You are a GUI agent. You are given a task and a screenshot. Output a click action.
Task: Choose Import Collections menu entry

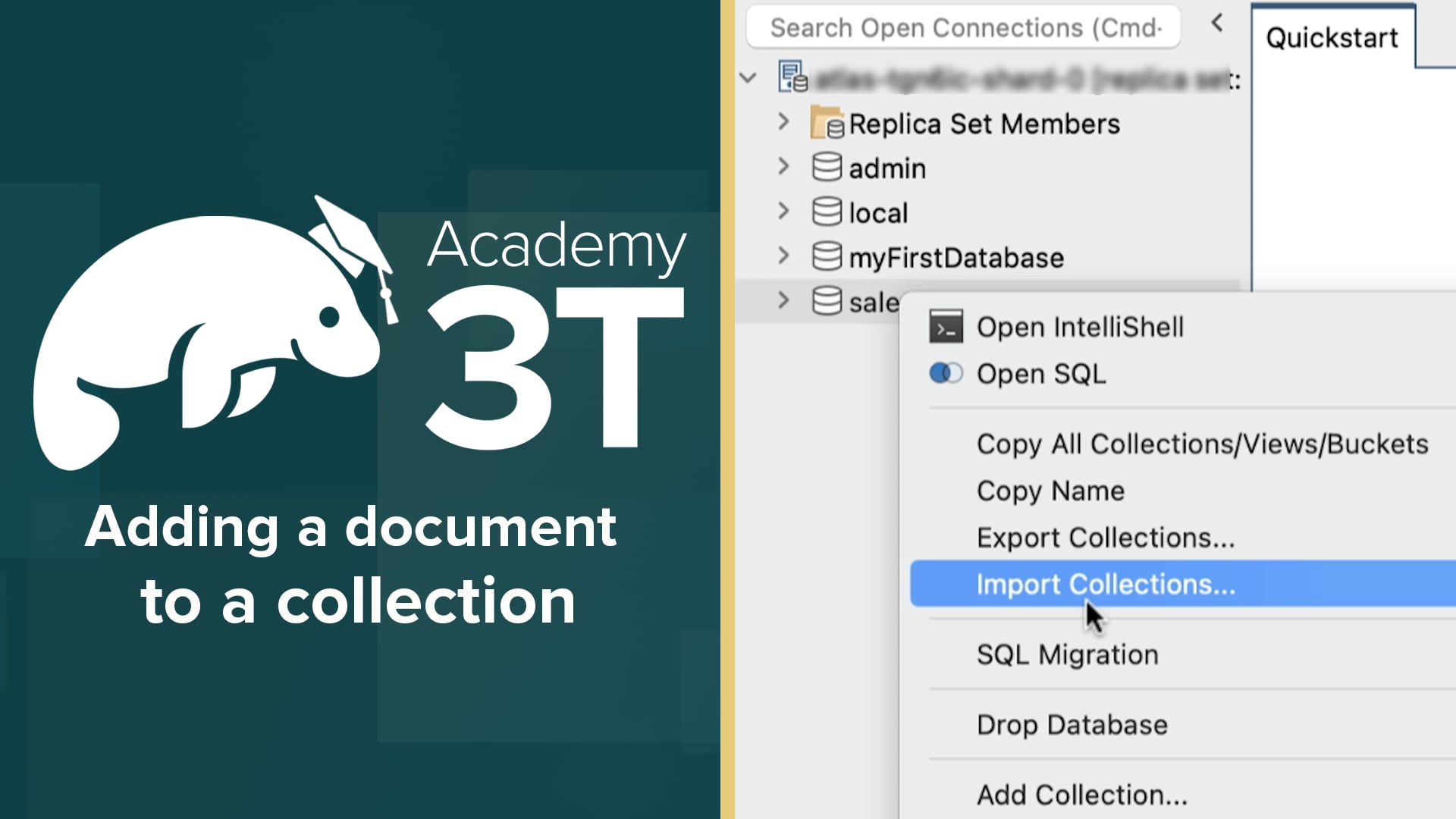[1183, 584]
